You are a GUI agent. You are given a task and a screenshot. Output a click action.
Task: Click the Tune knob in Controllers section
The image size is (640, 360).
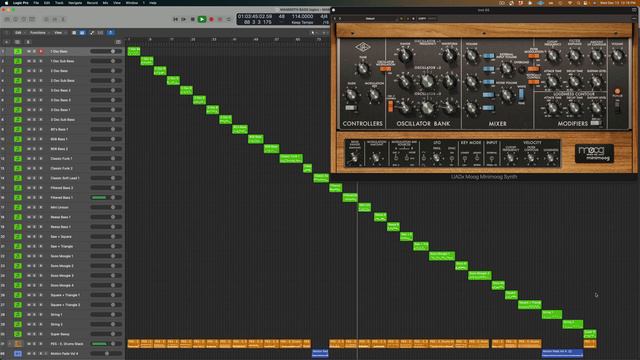click(362, 69)
